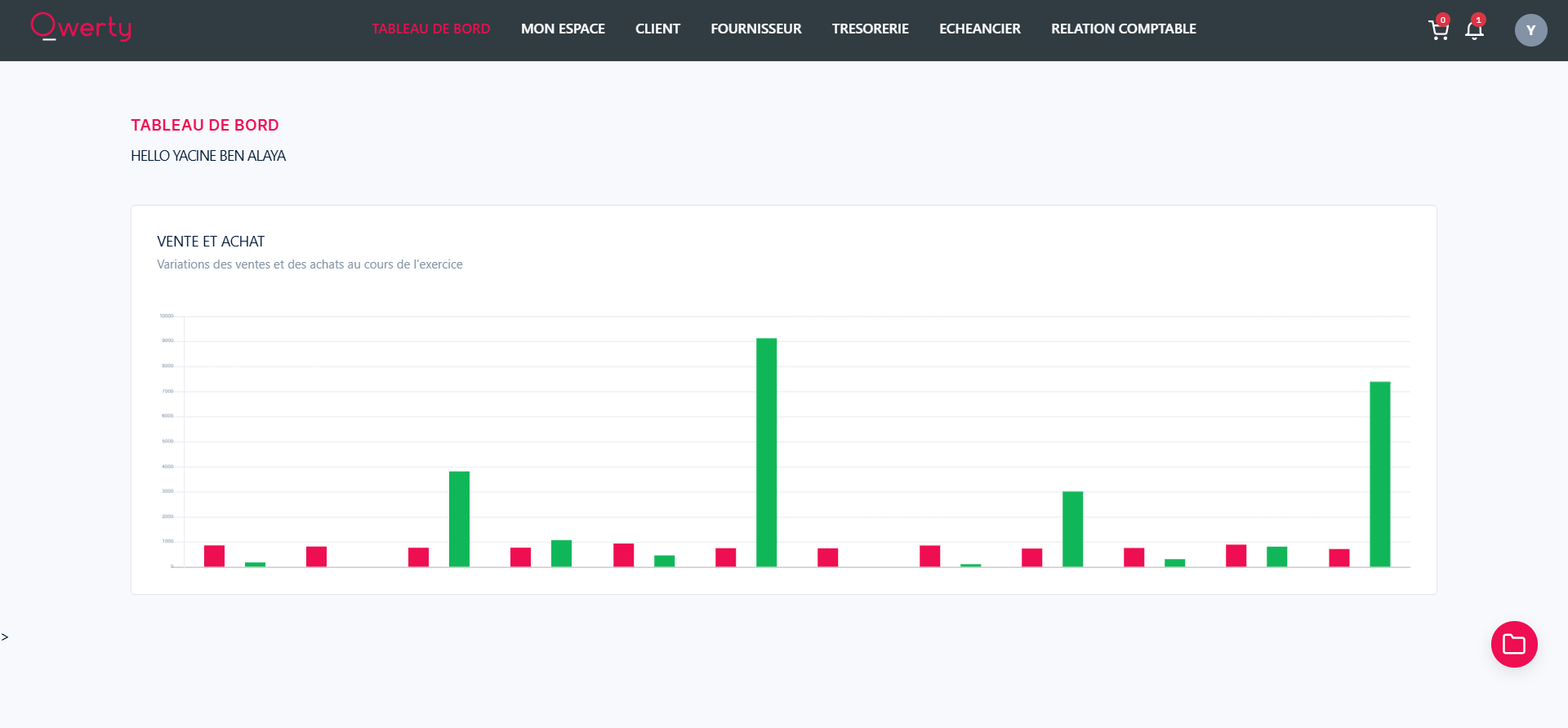The image size is (1568, 728).
Task: Open the FOURNISSEUR menu
Action: point(756,29)
